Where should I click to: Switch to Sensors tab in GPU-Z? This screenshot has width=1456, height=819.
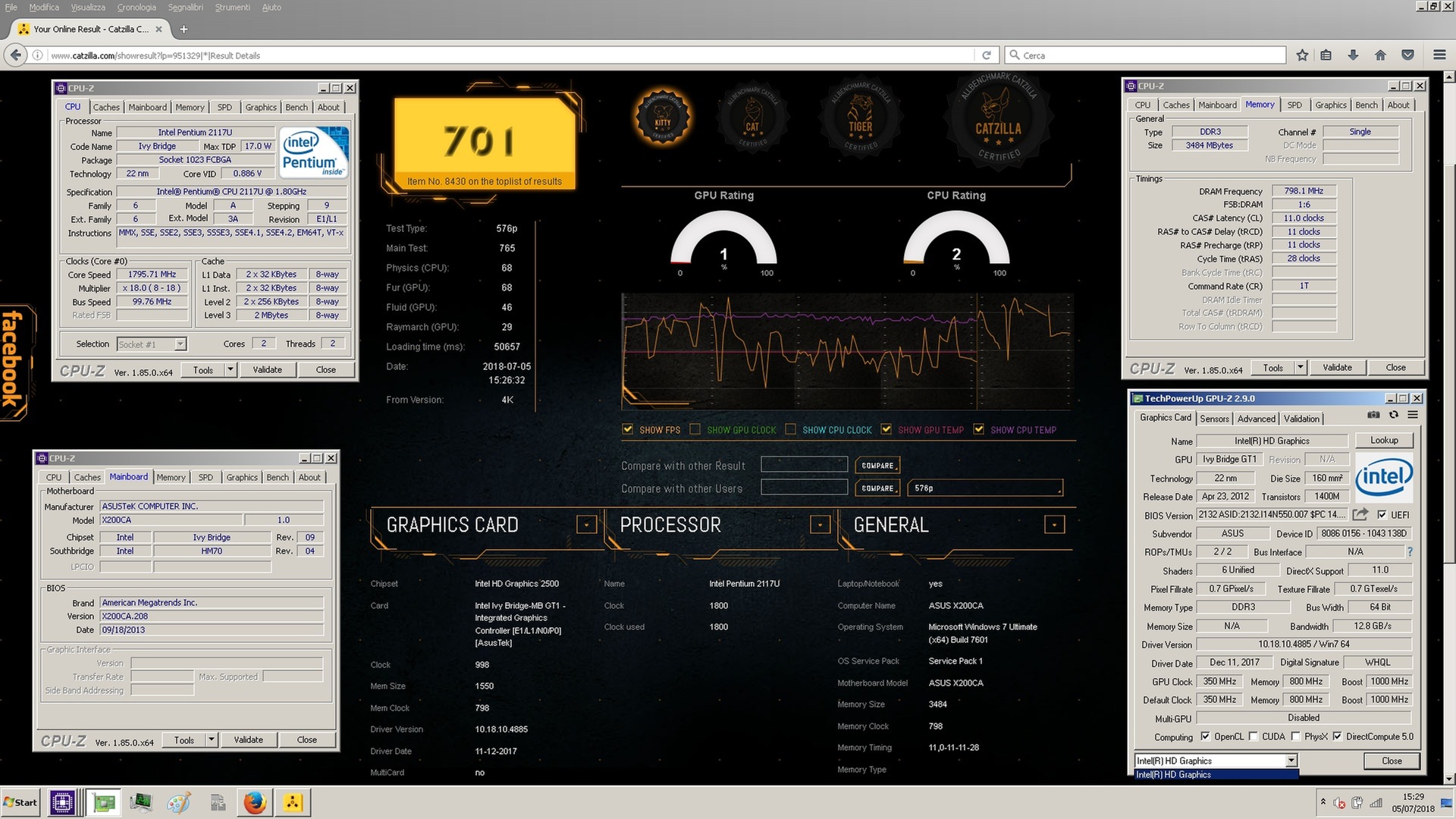click(1214, 419)
